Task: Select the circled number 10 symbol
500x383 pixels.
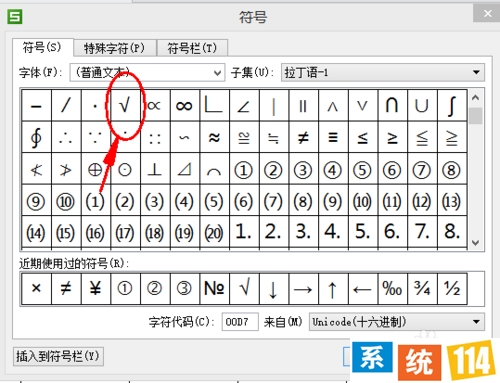Action: tap(66, 201)
